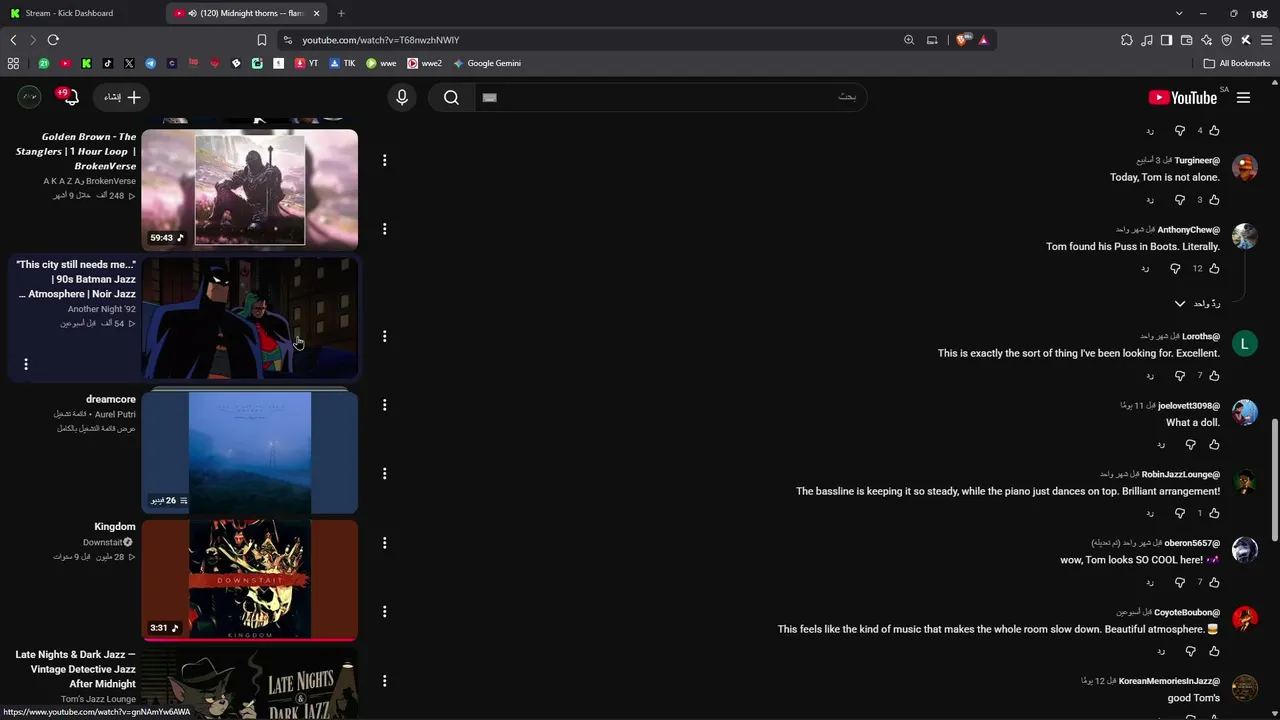This screenshot has width=1280, height=720.
Task: Like CoyoteBoubon's comment
Action: (x=1214, y=652)
